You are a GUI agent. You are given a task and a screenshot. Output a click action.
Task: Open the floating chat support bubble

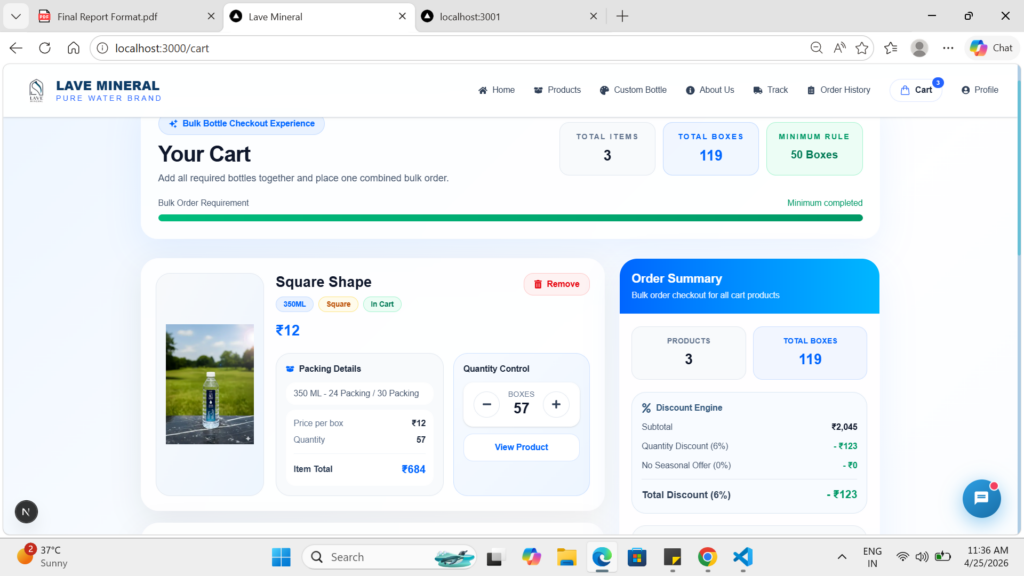pyautogui.click(x=982, y=498)
